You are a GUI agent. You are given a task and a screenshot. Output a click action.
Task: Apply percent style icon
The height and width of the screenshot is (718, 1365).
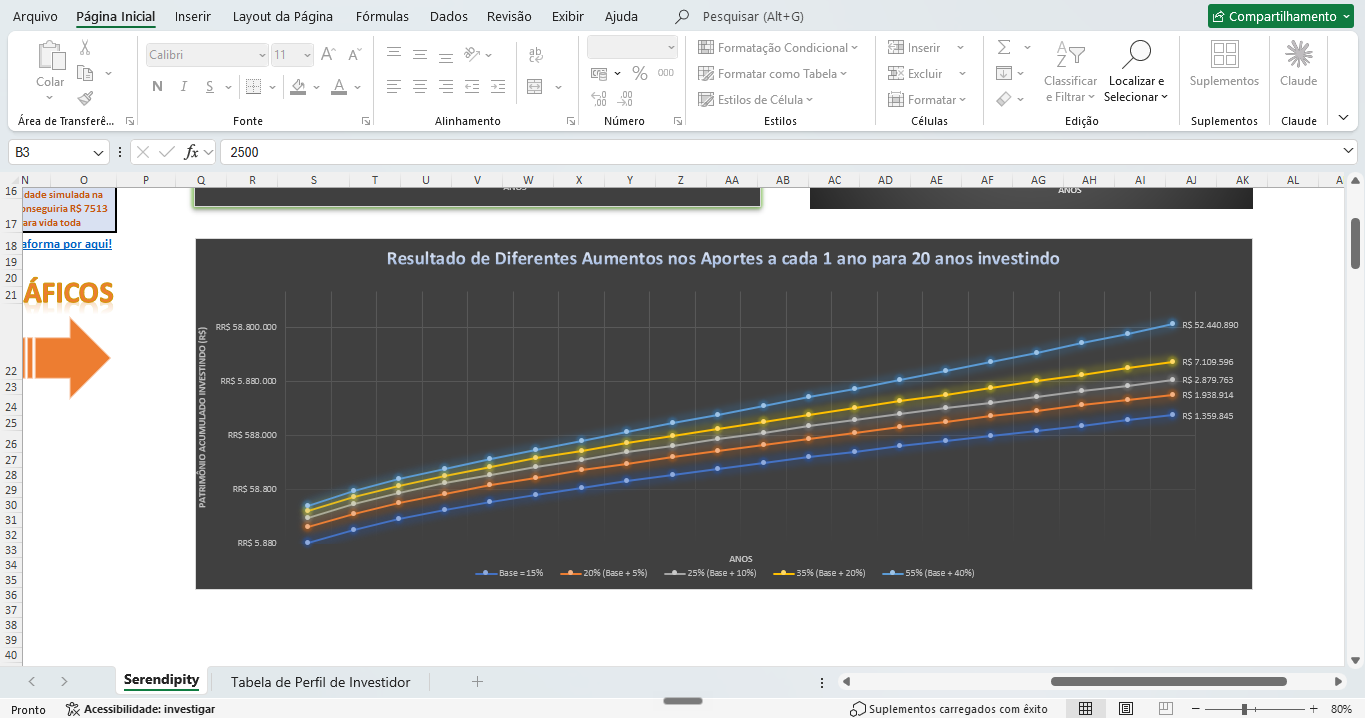(640, 73)
